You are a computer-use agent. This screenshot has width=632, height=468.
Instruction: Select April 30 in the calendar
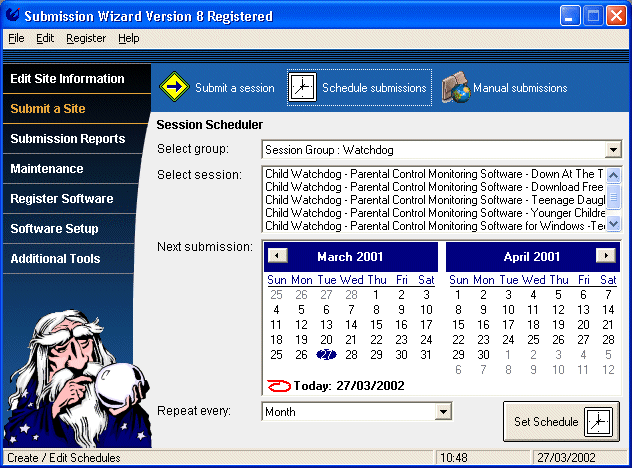tap(483, 355)
